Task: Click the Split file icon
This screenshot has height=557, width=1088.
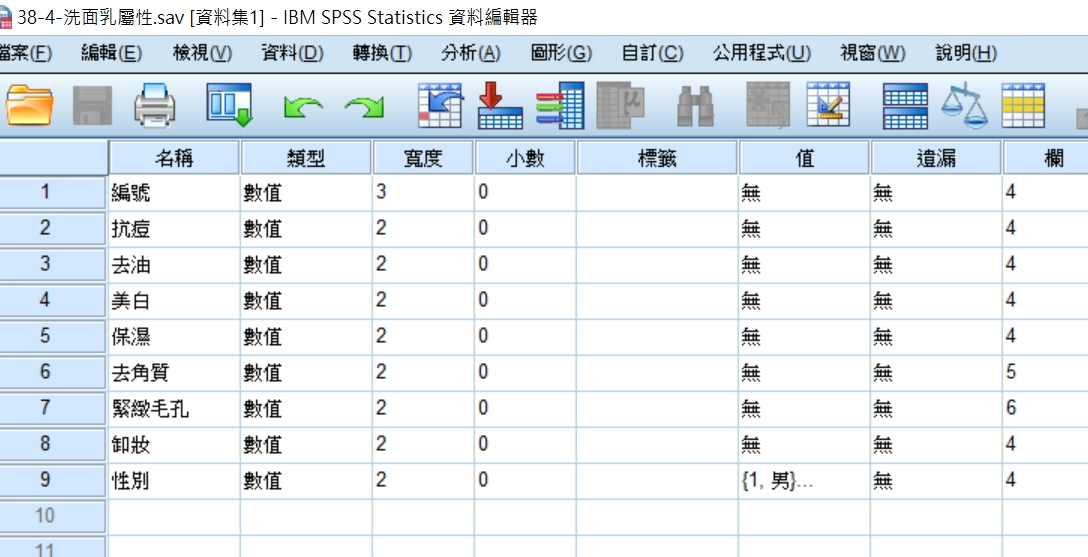Action: click(905, 104)
